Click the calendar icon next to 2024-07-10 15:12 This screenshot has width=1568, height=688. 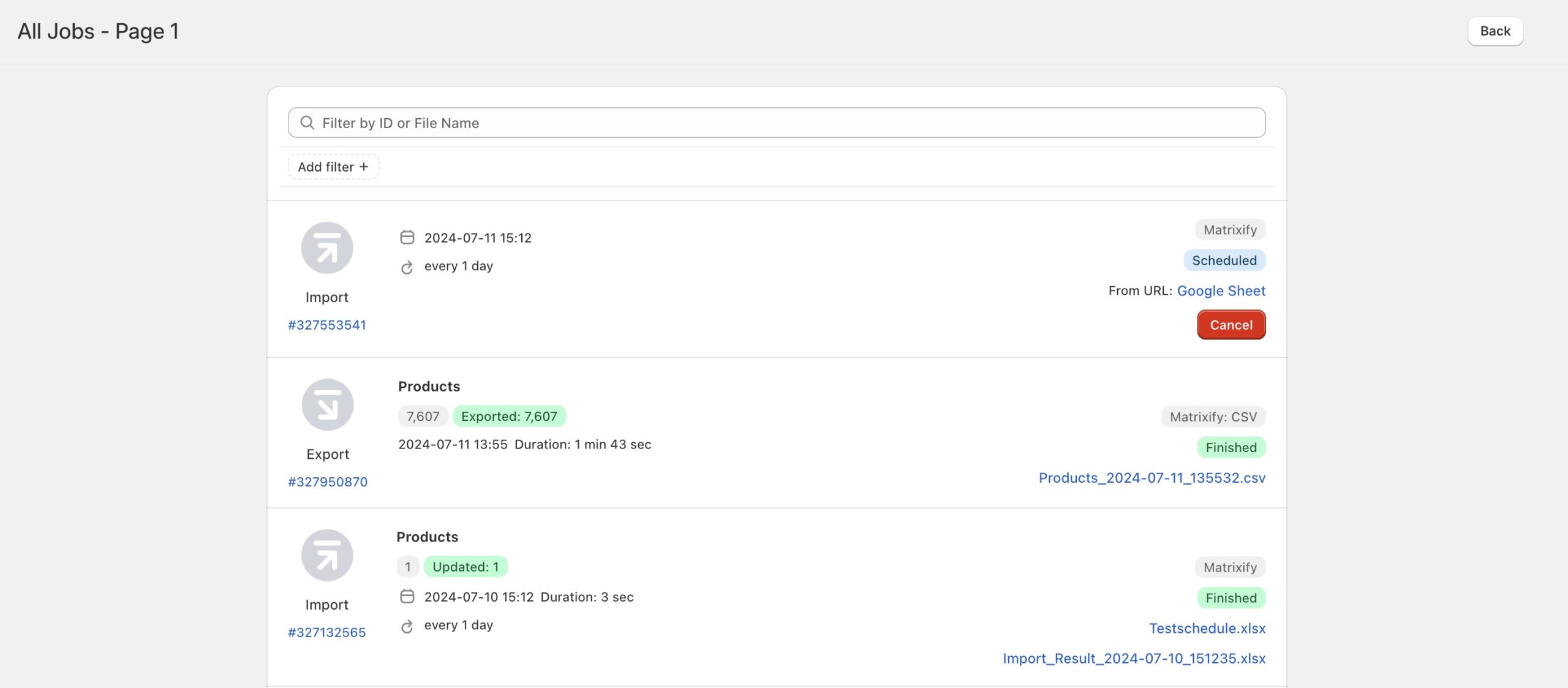coord(407,597)
